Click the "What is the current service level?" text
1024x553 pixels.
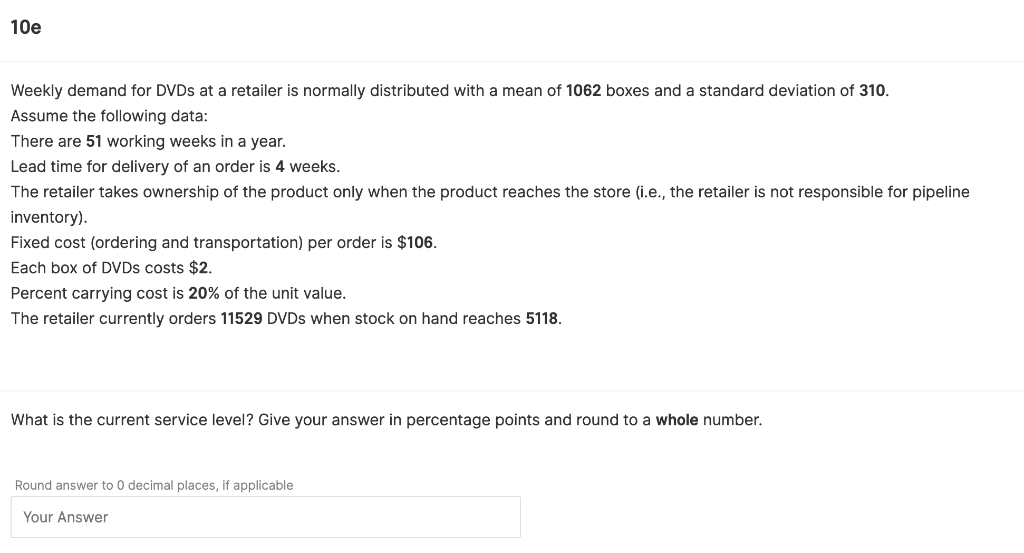click(x=132, y=420)
